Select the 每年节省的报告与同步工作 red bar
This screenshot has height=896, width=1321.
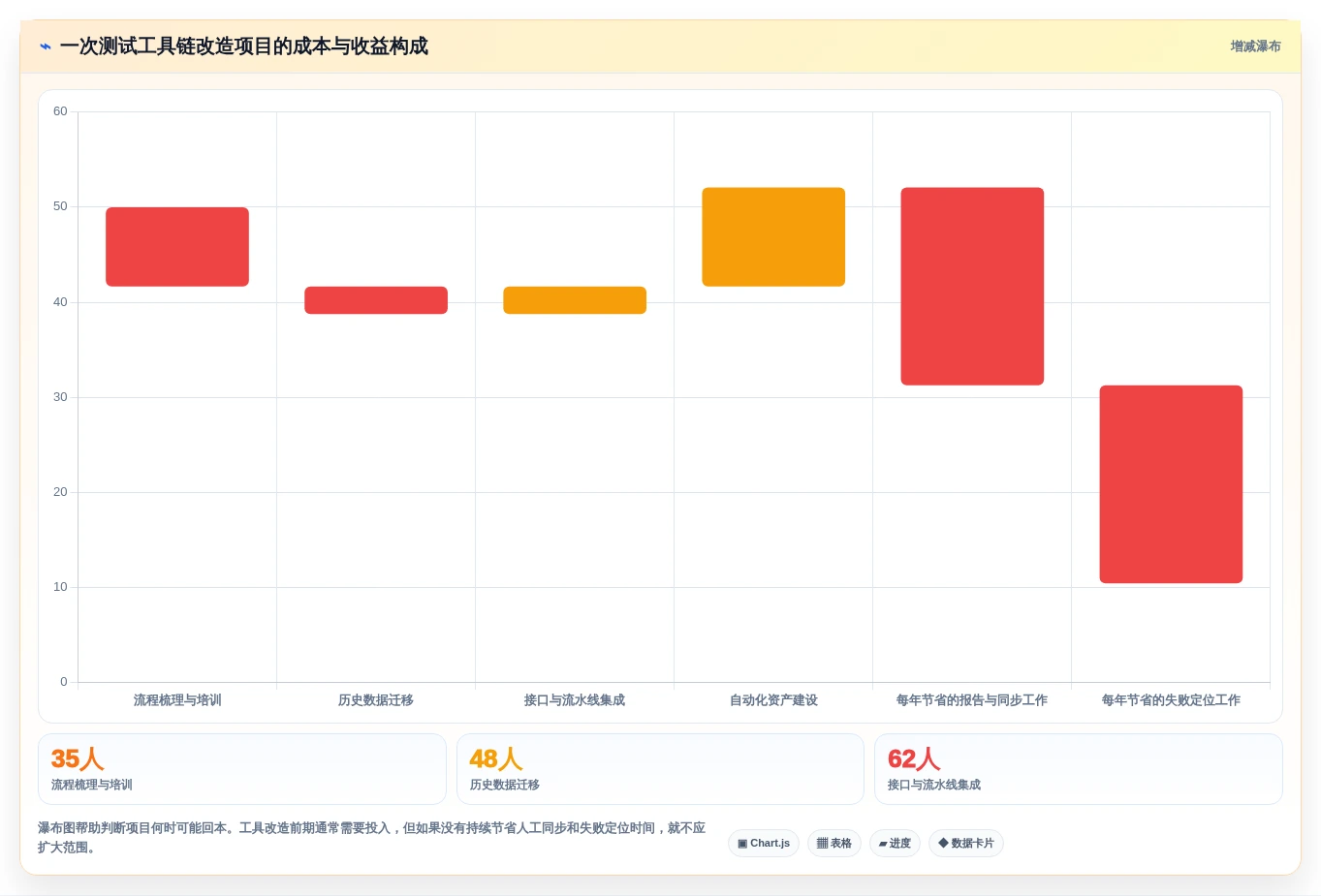point(972,287)
